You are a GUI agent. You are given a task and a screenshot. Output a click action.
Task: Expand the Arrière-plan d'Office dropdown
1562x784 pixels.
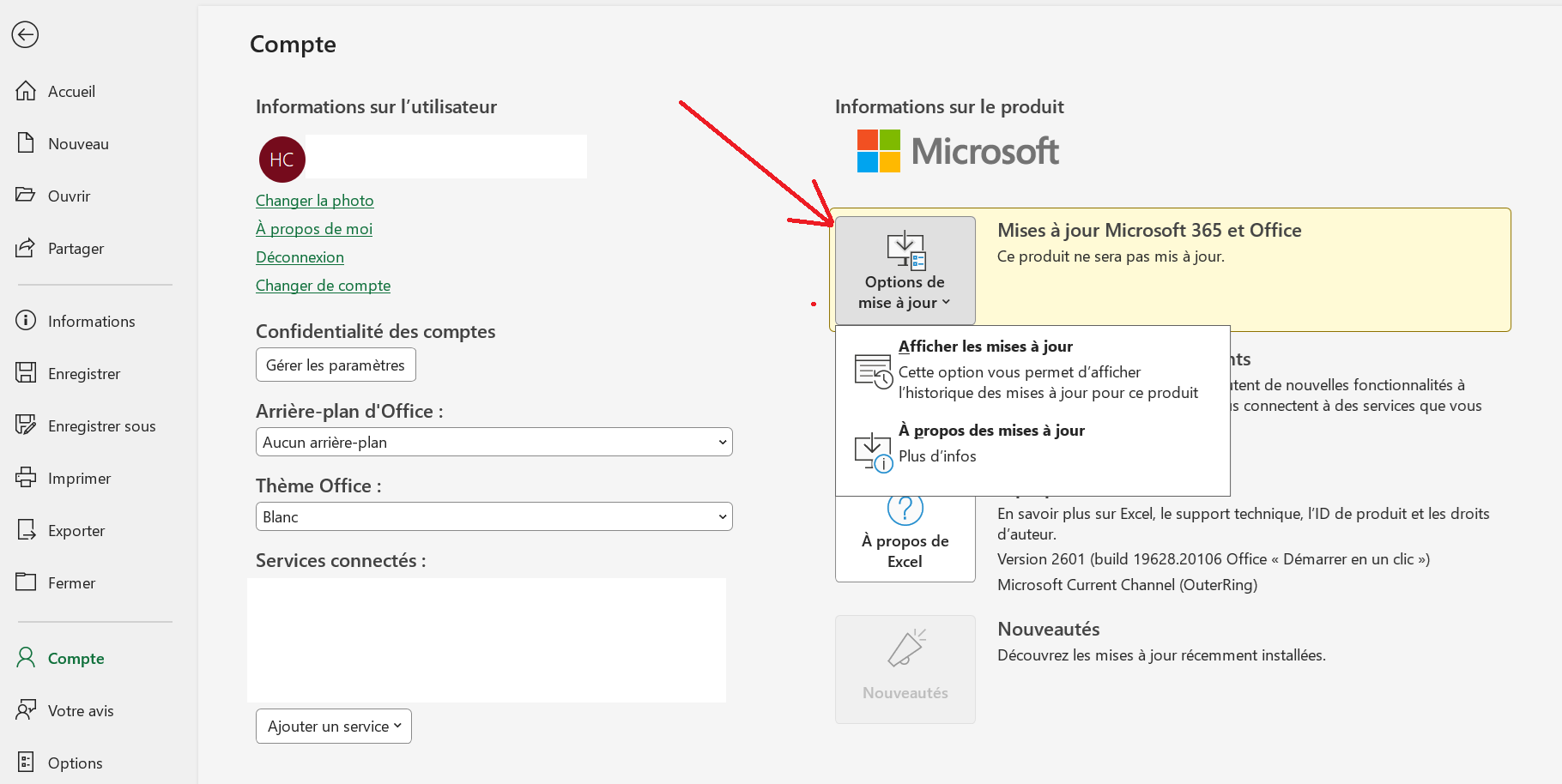(494, 442)
